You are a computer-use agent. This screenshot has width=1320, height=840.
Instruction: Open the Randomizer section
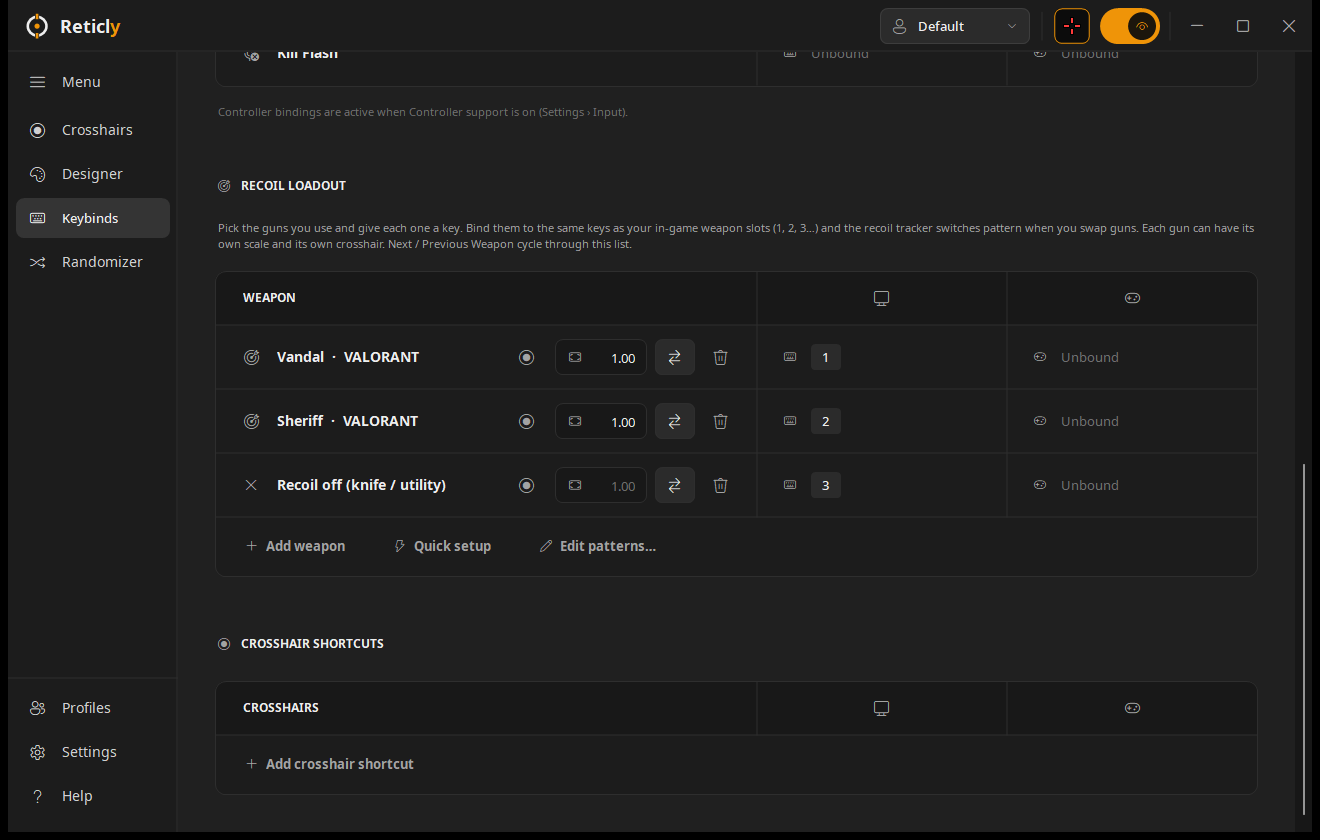pos(93,262)
